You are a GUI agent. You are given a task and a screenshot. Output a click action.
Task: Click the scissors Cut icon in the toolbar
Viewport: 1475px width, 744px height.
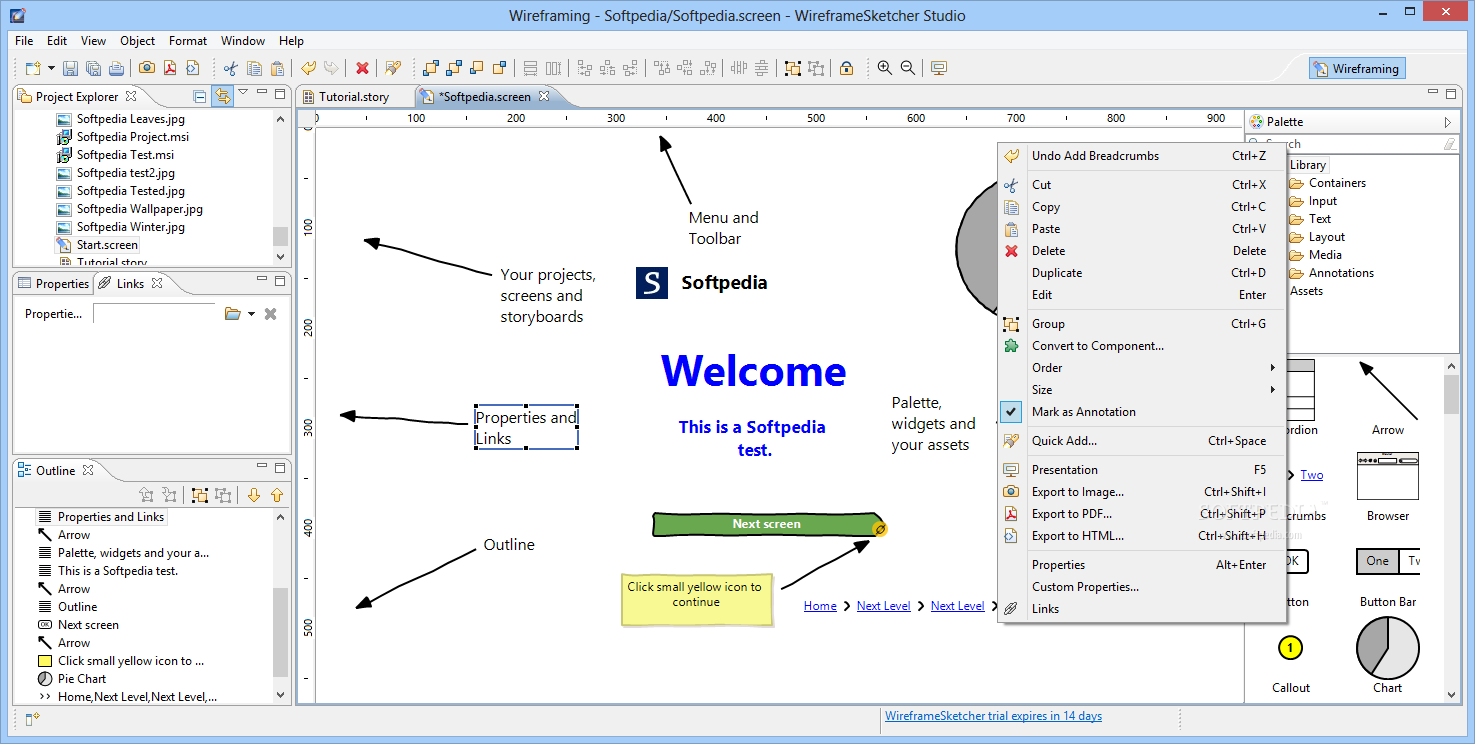[x=231, y=68]
